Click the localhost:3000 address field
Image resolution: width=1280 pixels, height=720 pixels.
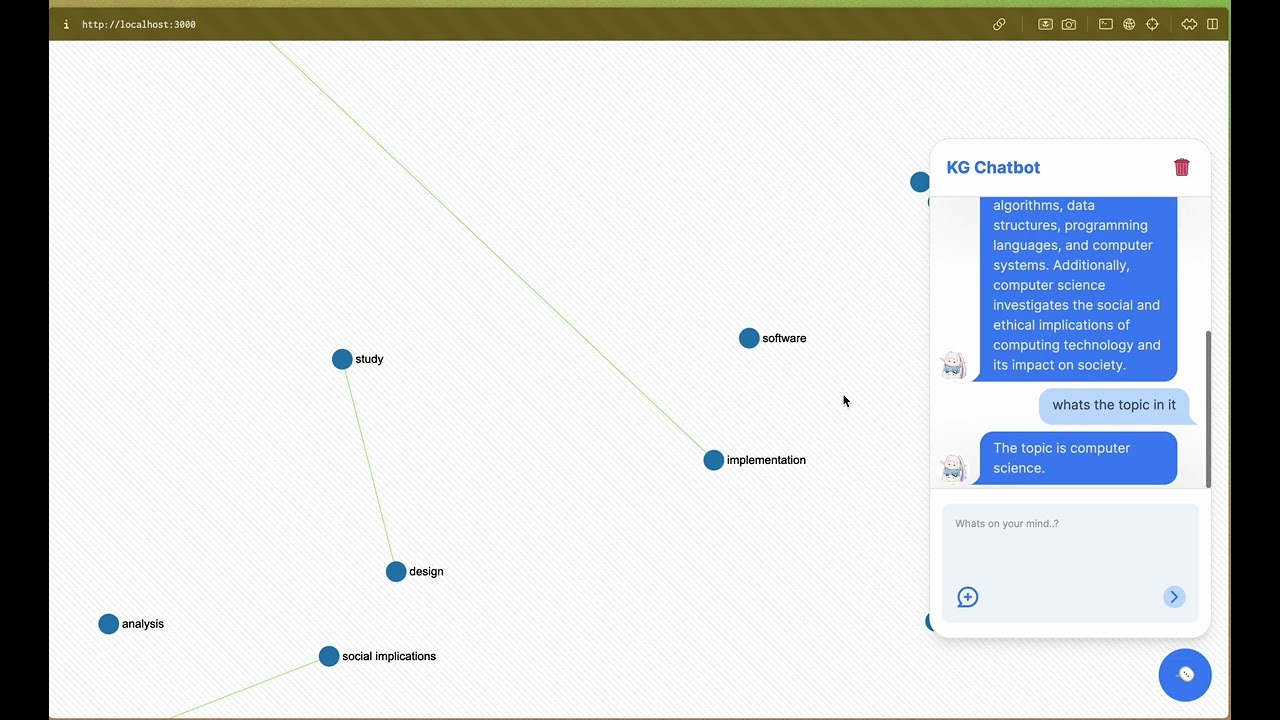coord(139,24)
